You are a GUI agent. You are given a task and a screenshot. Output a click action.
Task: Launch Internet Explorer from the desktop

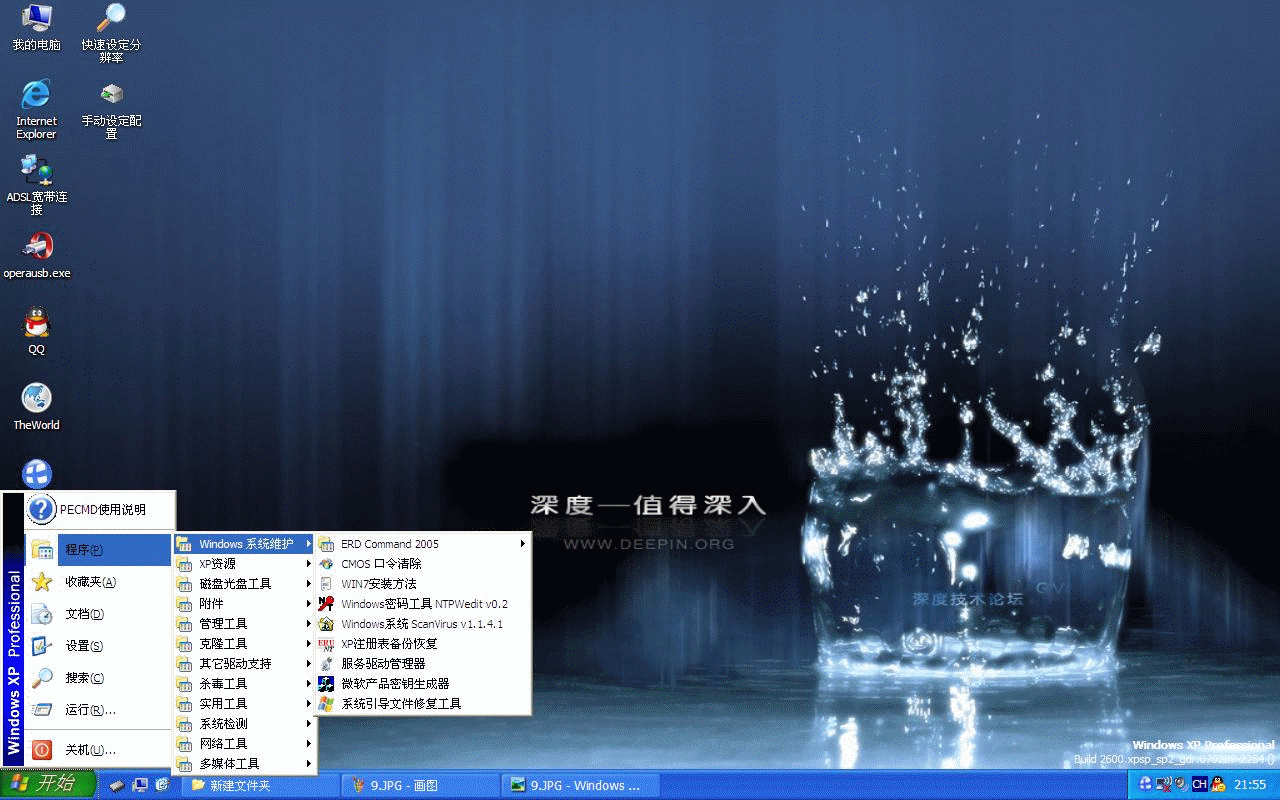click(36, 96)
